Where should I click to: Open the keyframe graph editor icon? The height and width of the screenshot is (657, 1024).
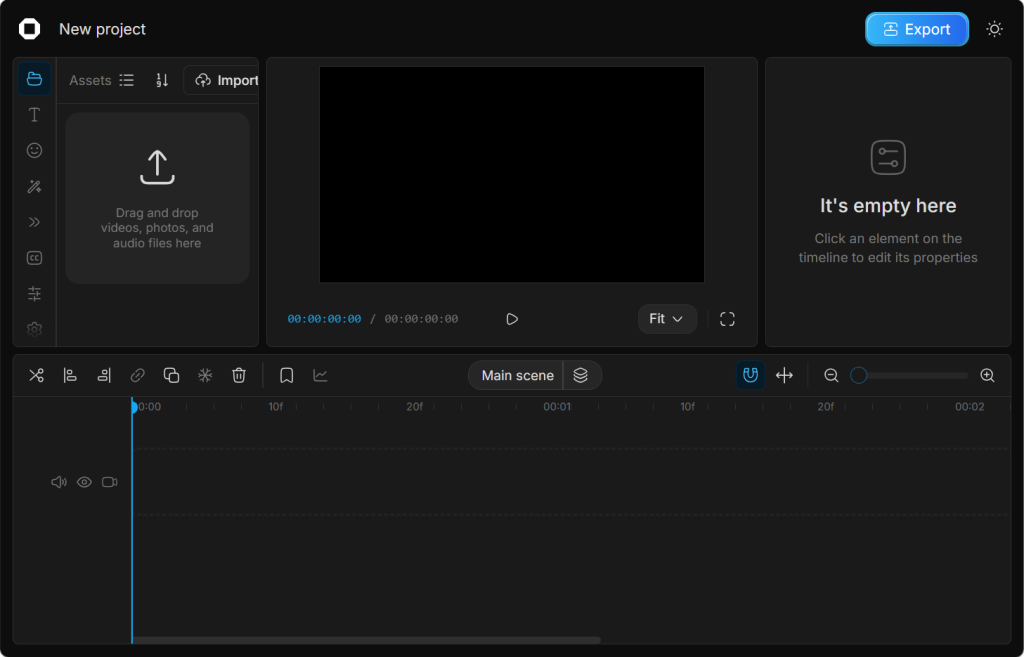tap(320, 376)
